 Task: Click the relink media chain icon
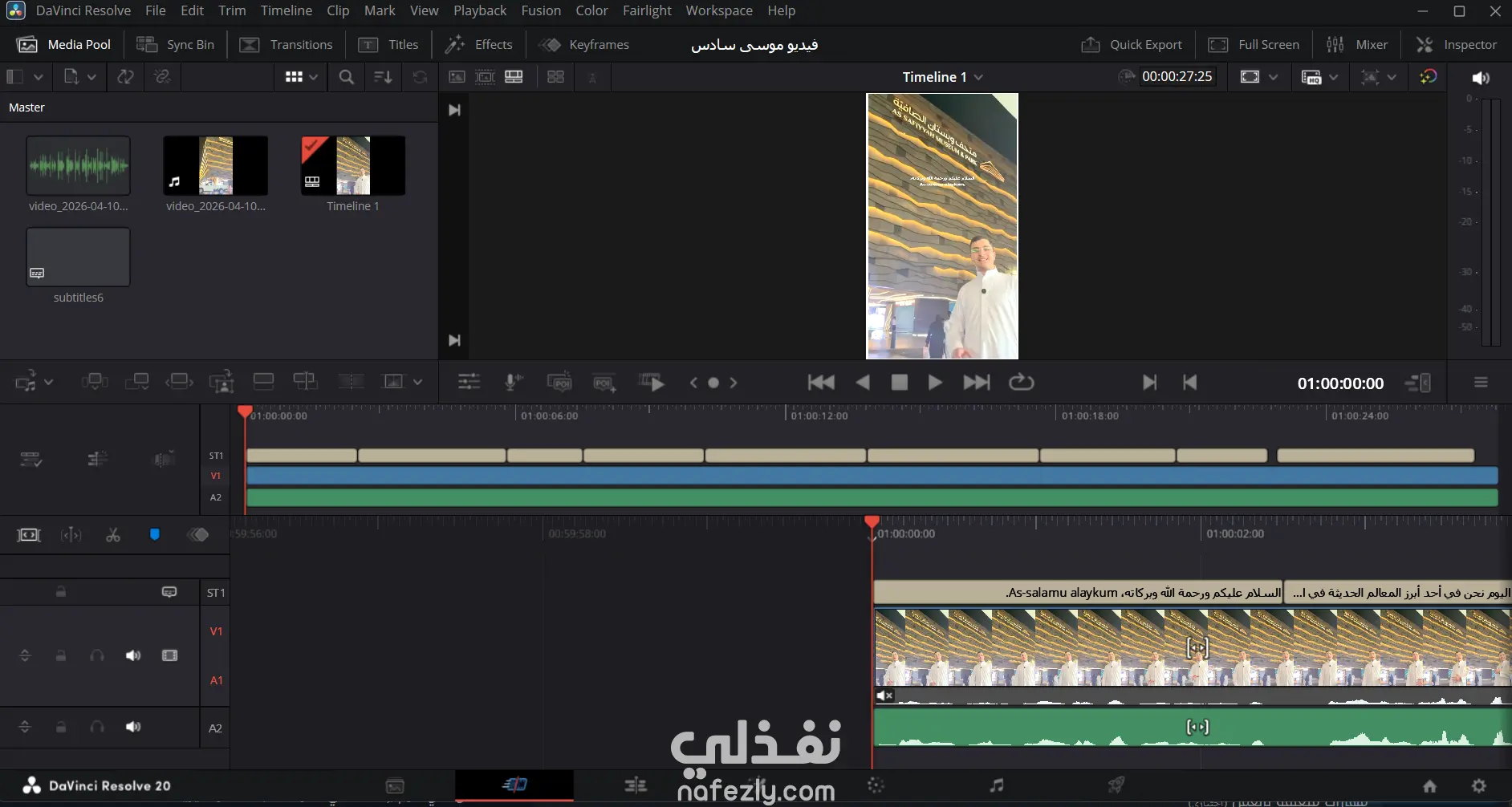click(162, 77)
